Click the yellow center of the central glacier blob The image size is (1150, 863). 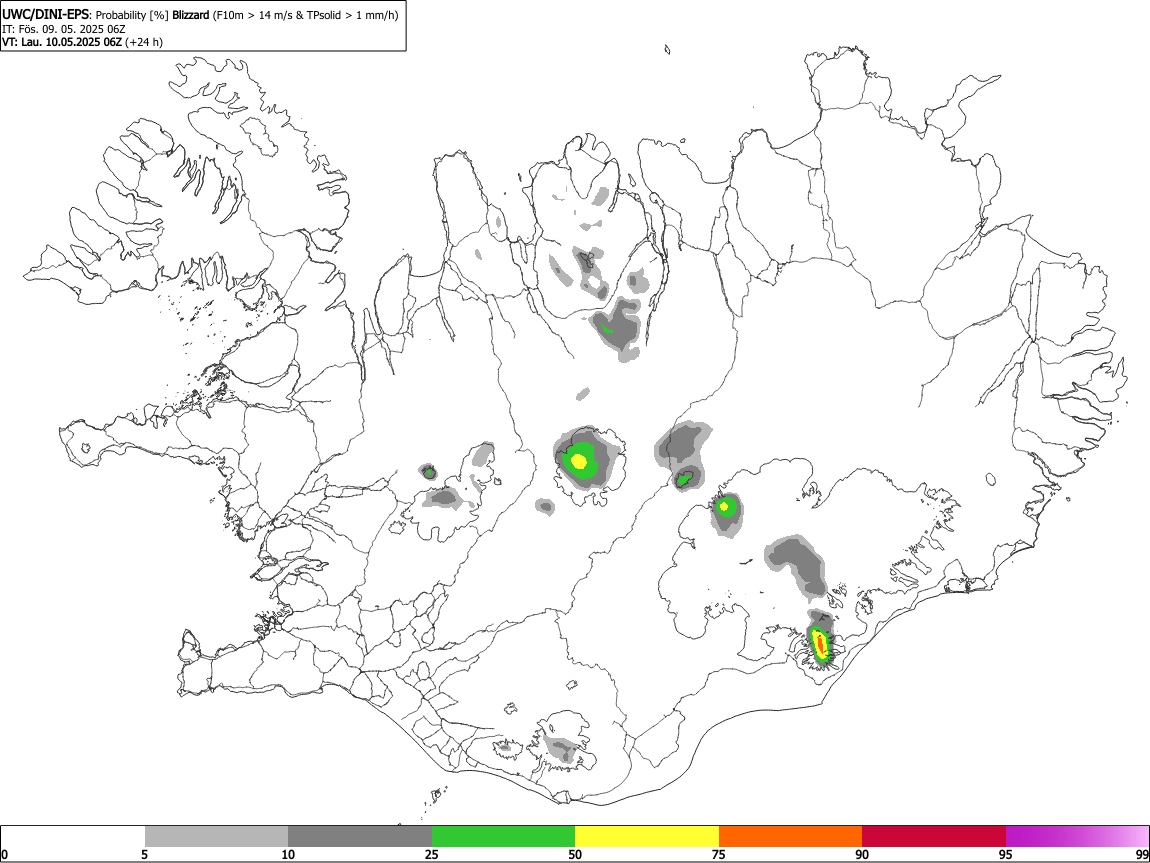click(x=579, y=461)
